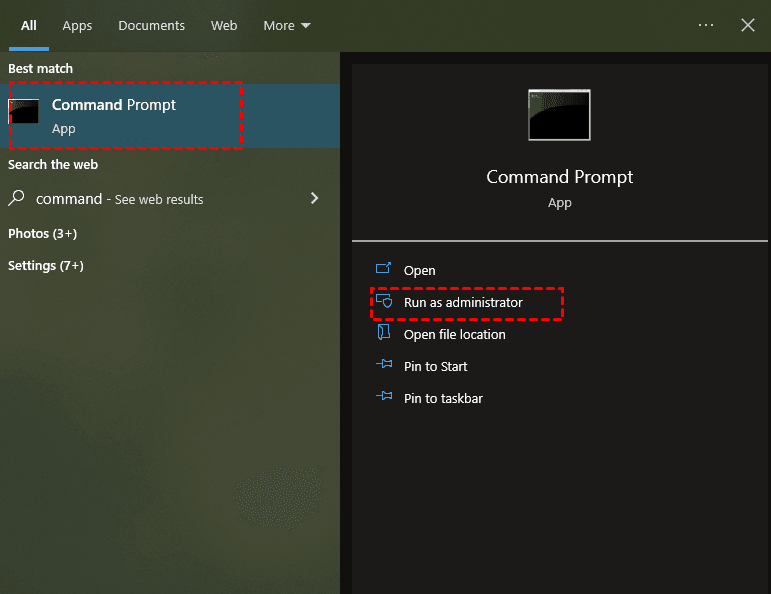Show Settings (7+) results
Image resolution: width=771 pixels, height=594 pixels.
(45, 265)
